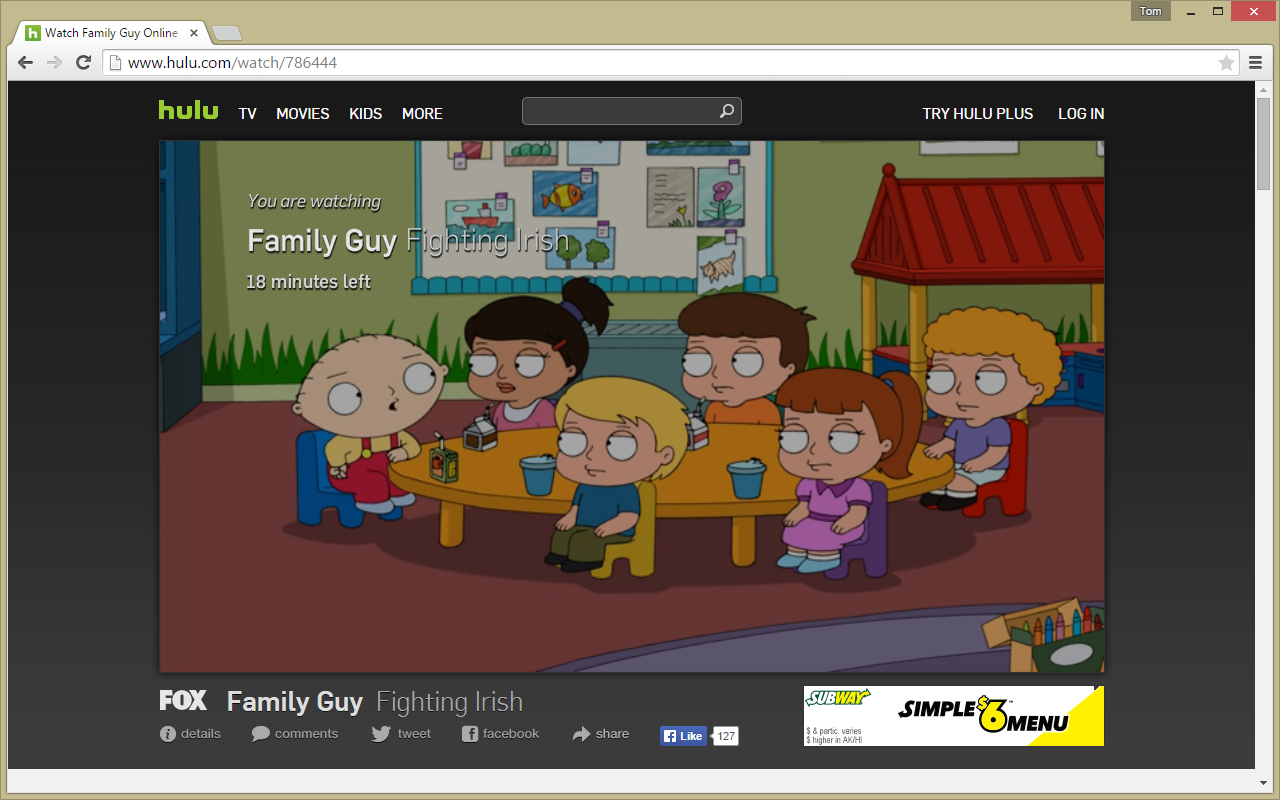The image size is (1280, 800).
Task: Select the Watch Family Guy Online tab
Action: click(112, 33)
